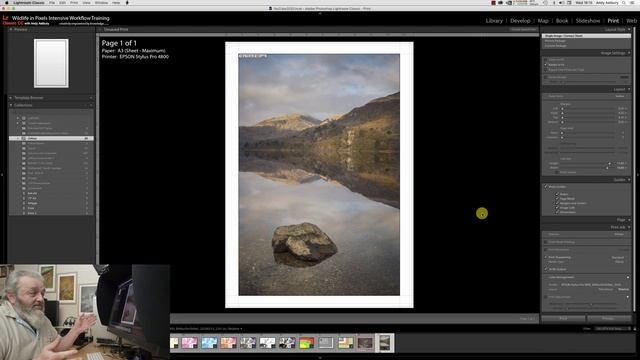The height and width of the screenshot is (360, 640).
Task: Choose Single Image / Contact Sheet layout style
Action: point(586,36)
